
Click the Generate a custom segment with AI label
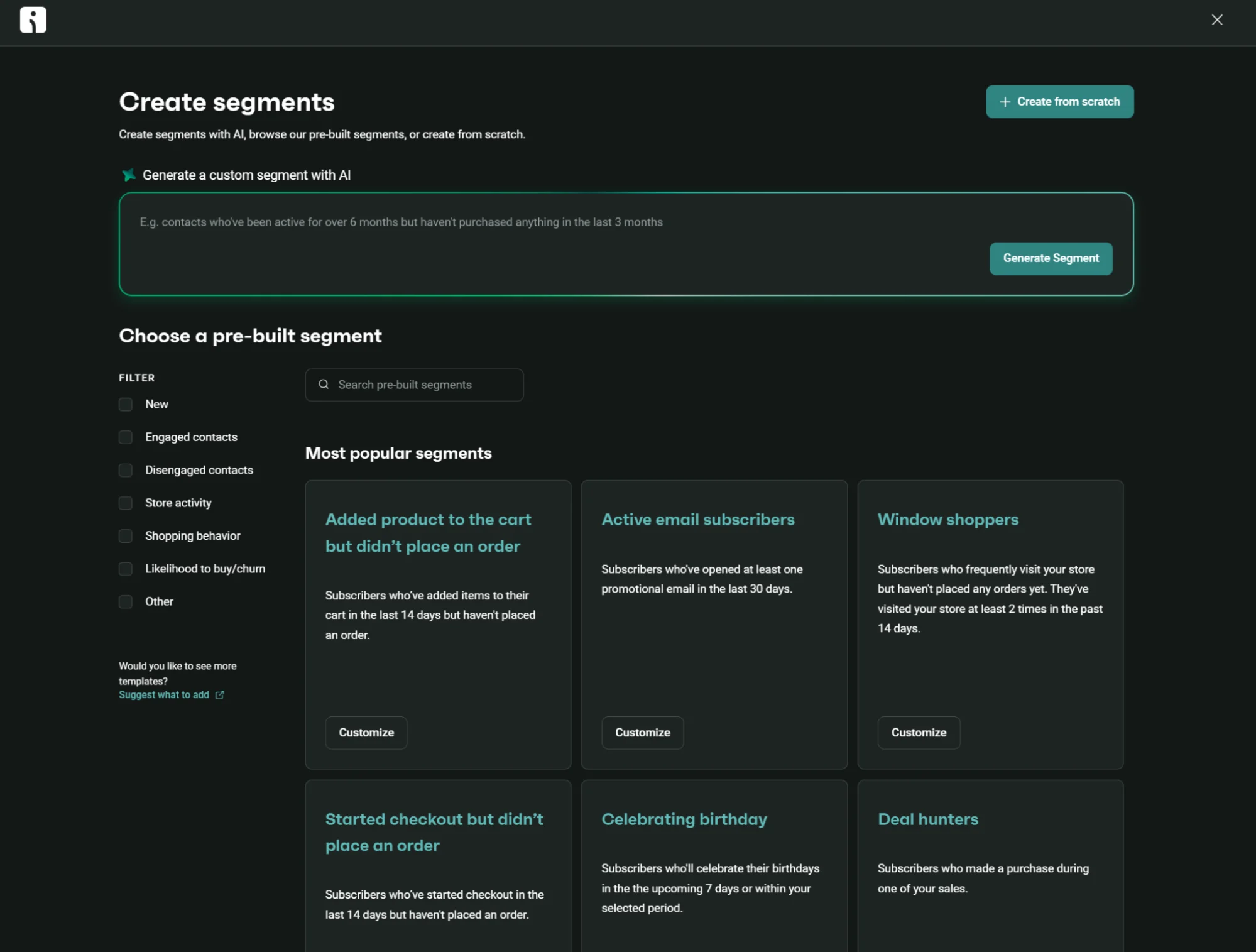[x=246, y=175]
